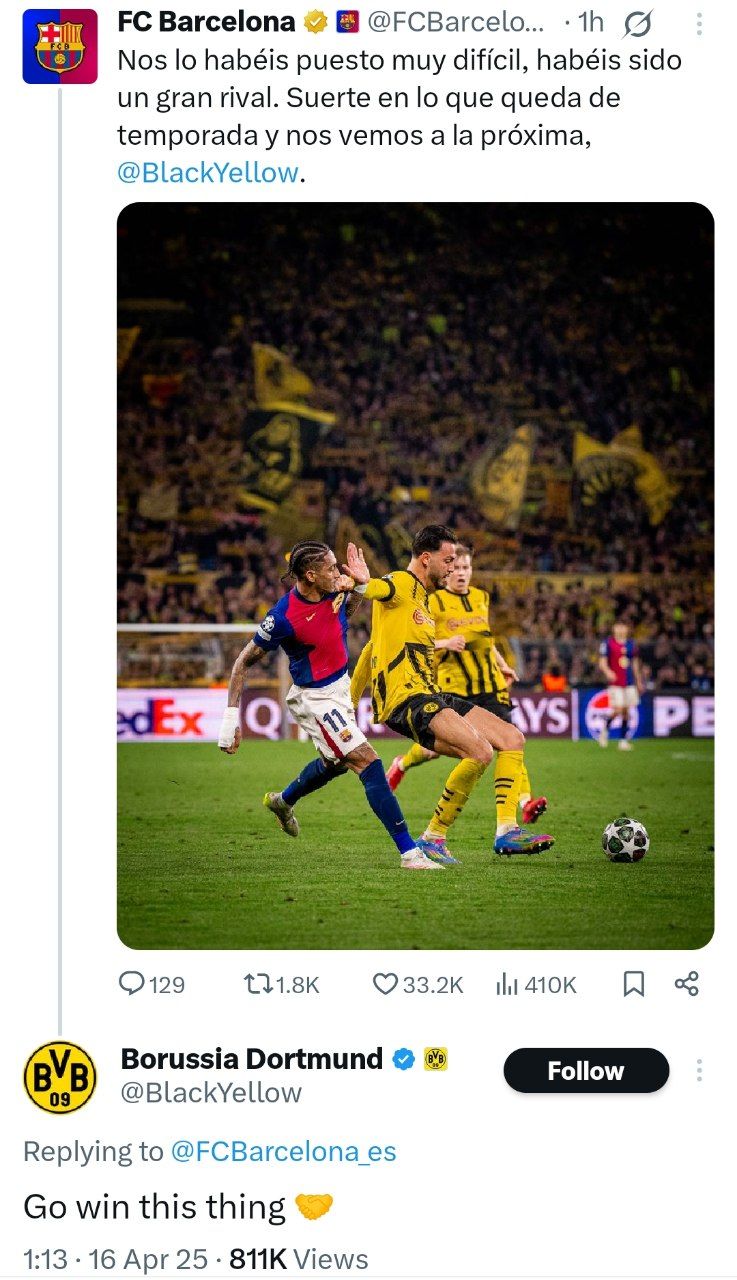The width and height of the screenshot is (737, 1280).
Task: View the 811K Views count details
Action: click(299, 1259)
